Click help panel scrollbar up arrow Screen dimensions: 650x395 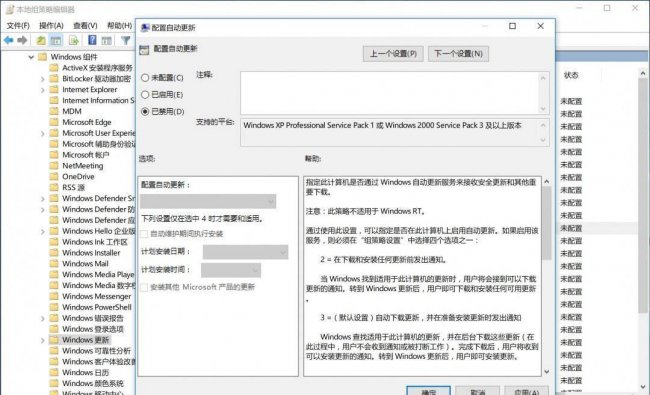547,182
